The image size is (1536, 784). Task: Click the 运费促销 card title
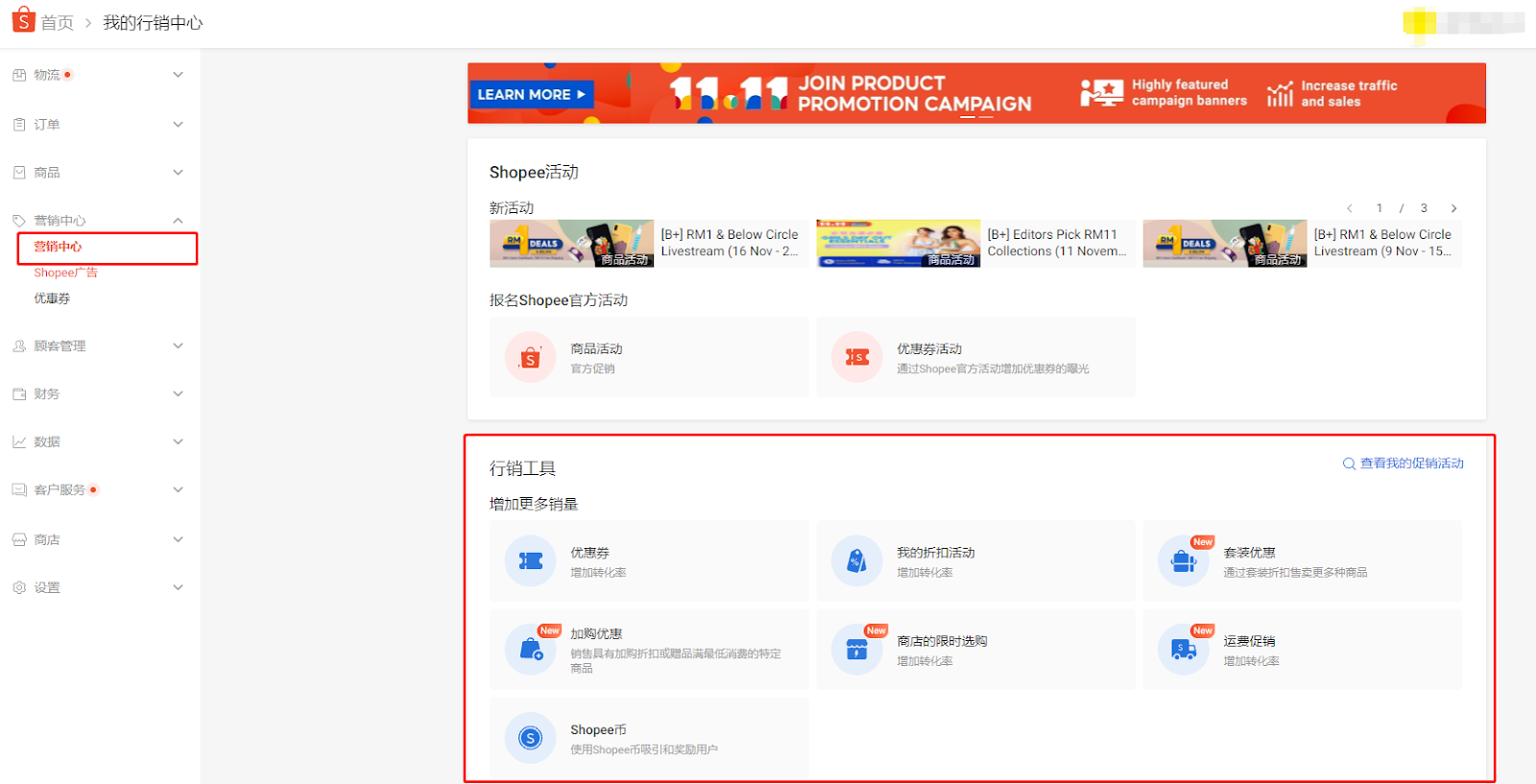pyautogui.click(x=1249, y=641)
